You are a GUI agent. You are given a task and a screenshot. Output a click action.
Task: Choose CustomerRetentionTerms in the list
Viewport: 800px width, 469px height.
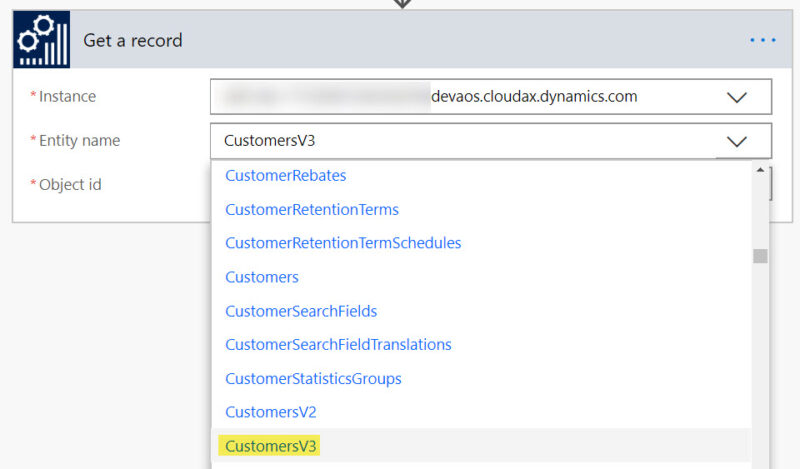pos(312,209)
